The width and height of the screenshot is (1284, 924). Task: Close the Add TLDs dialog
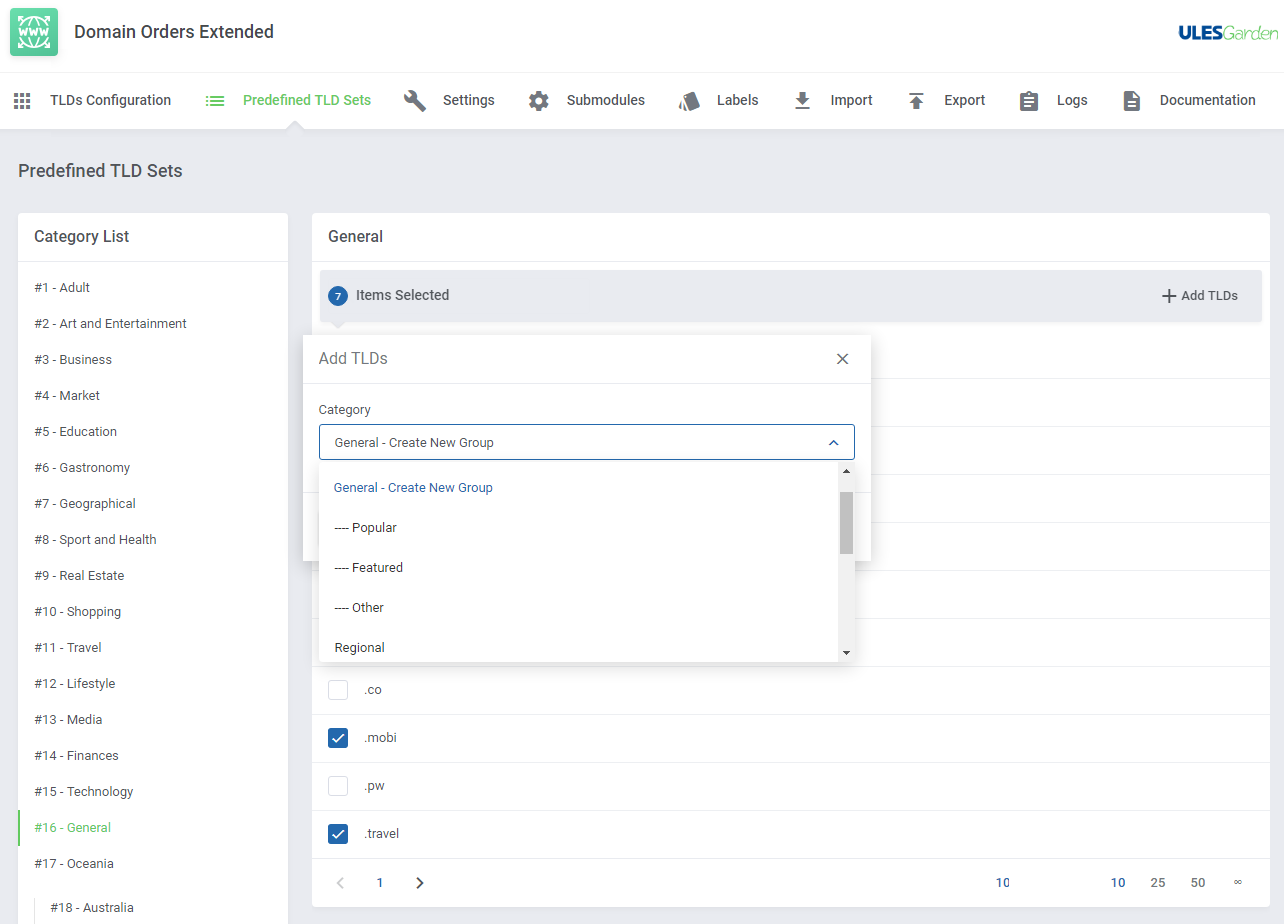(x=842, y=359)
